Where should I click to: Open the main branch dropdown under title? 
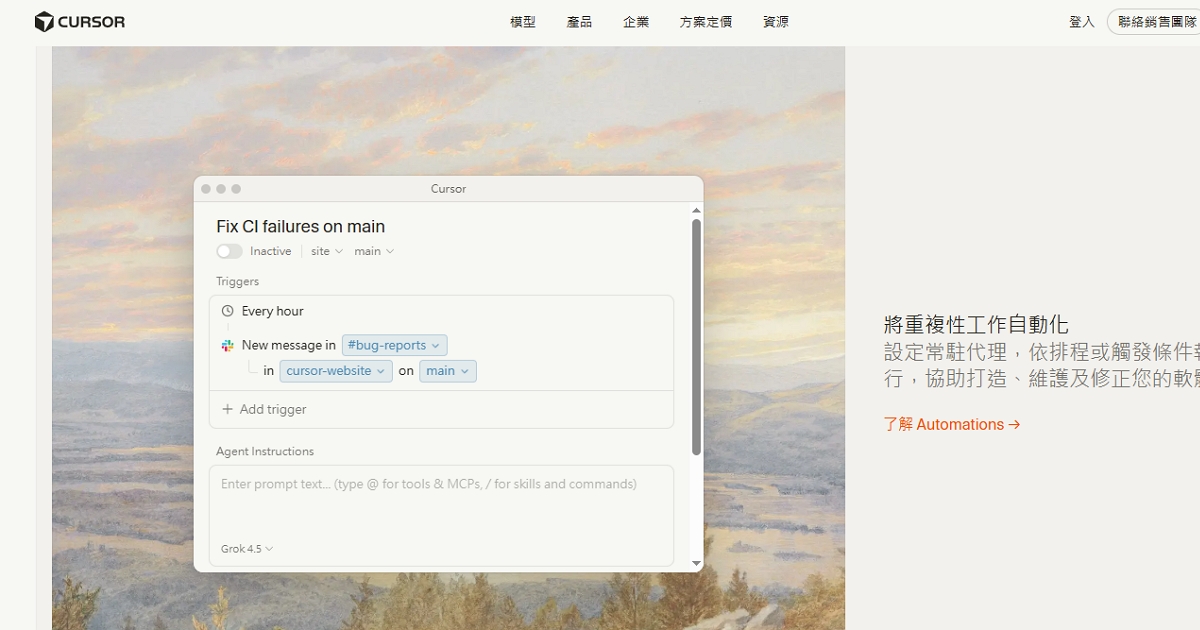(x=374, y=251)
